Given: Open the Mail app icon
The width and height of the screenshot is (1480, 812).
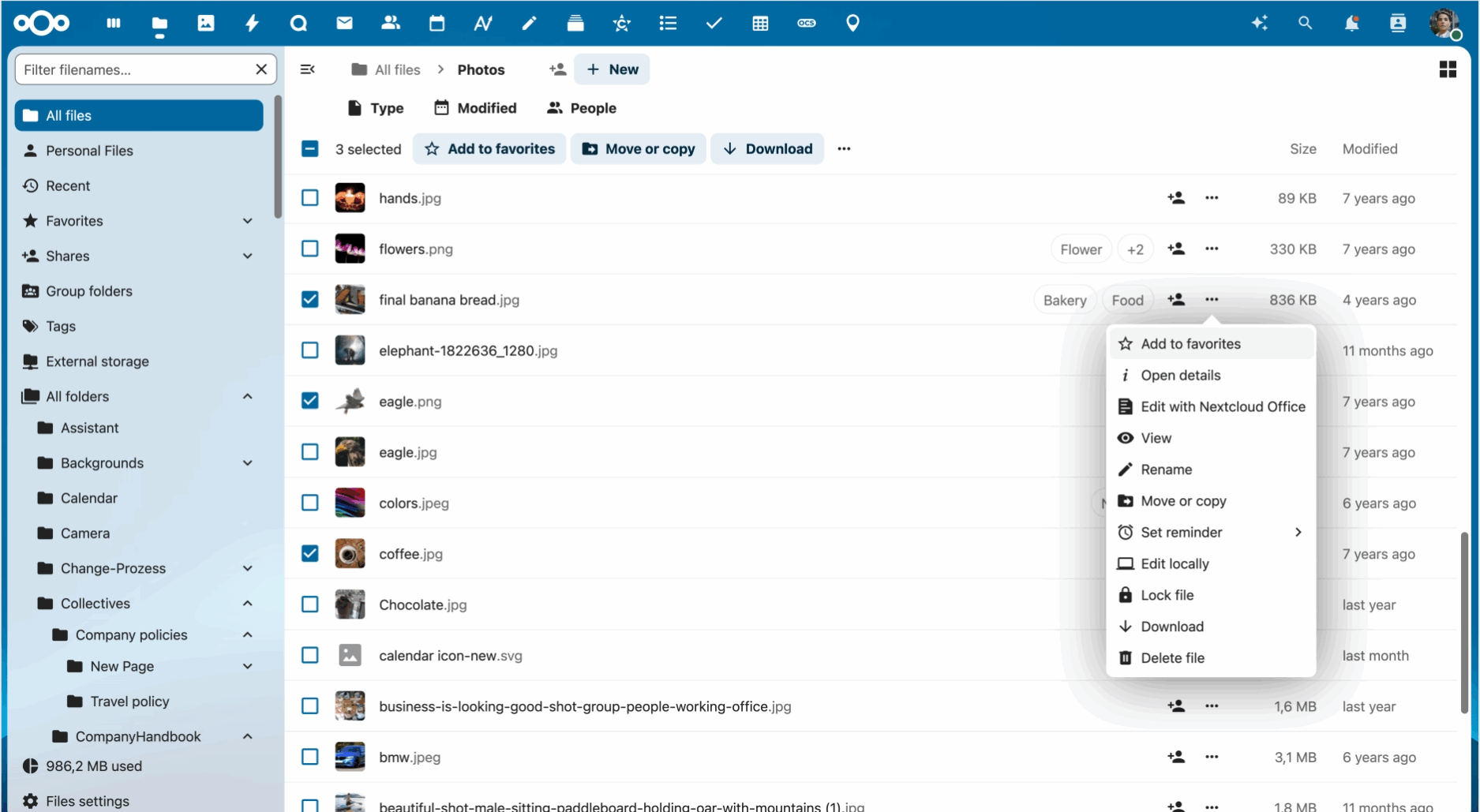Looking at the screenshot, I should (x=344, y=23).
